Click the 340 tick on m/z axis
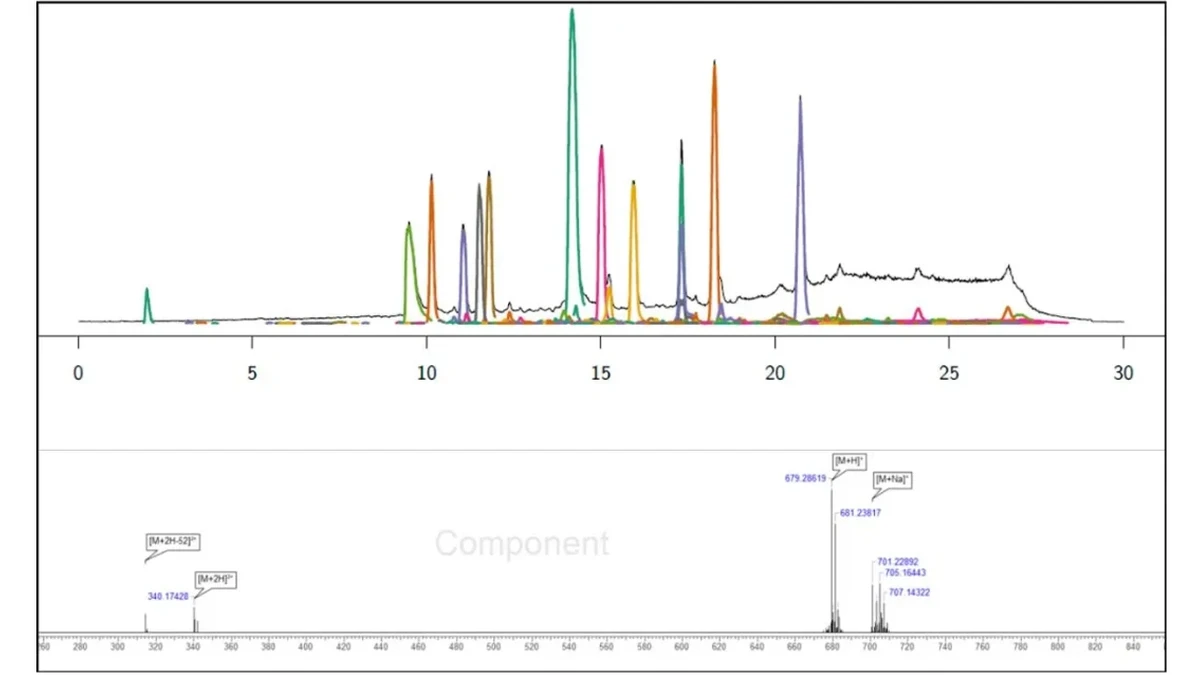This screenshot has width=1200, height=675. click(x=193, y=647)
